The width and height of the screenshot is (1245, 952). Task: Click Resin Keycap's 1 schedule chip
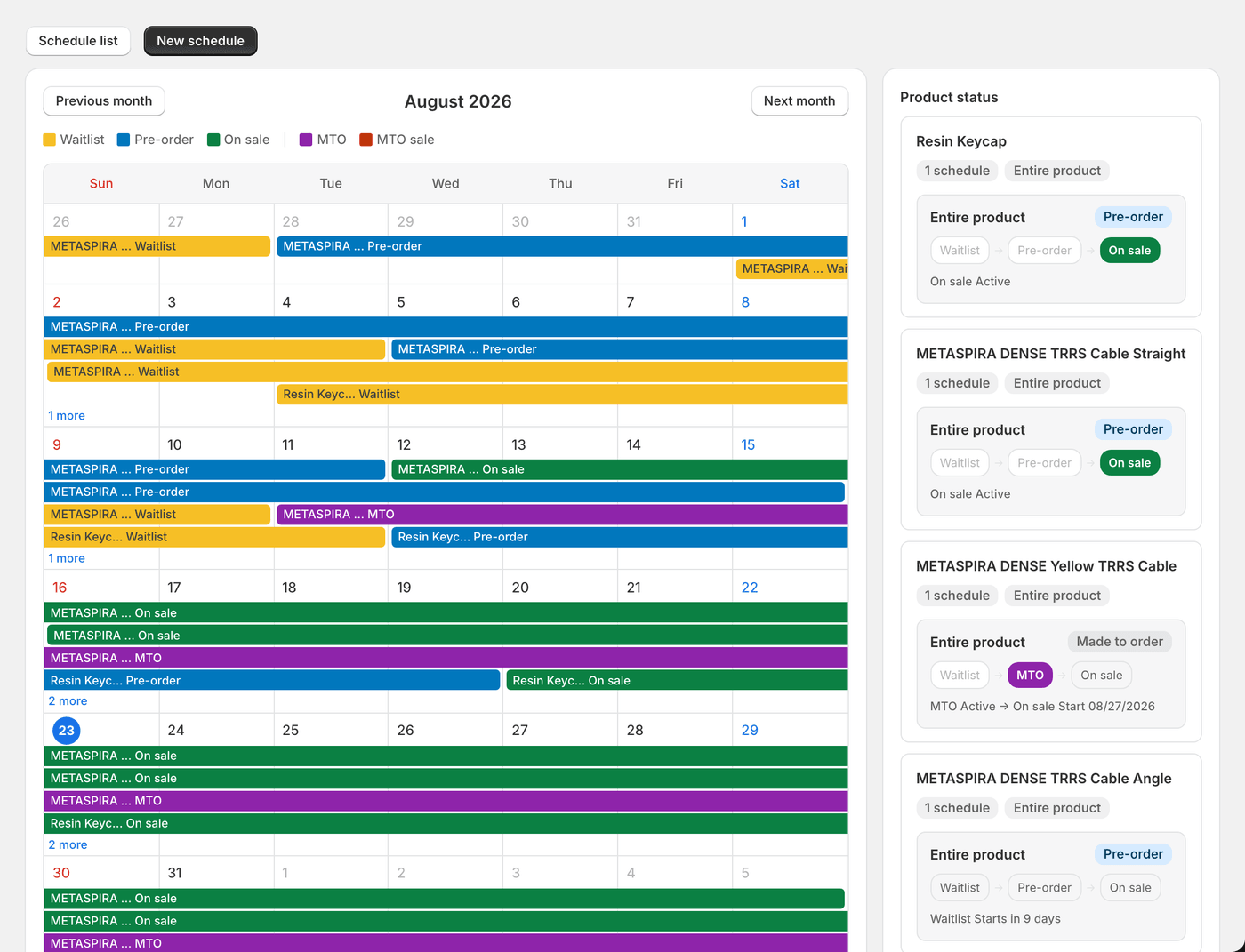click(x=957, y=171)
